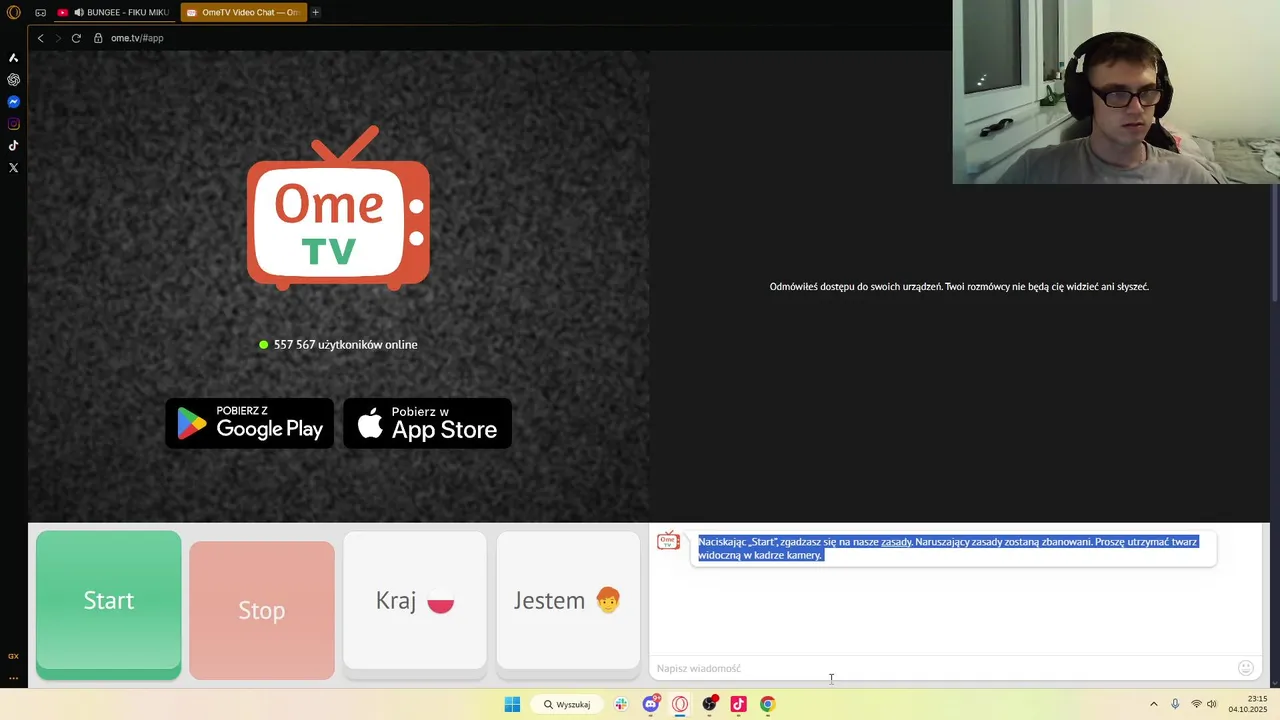This screenshot has height=720, width=1280.
Task: Click the Stop button
Action: [262, 610]
